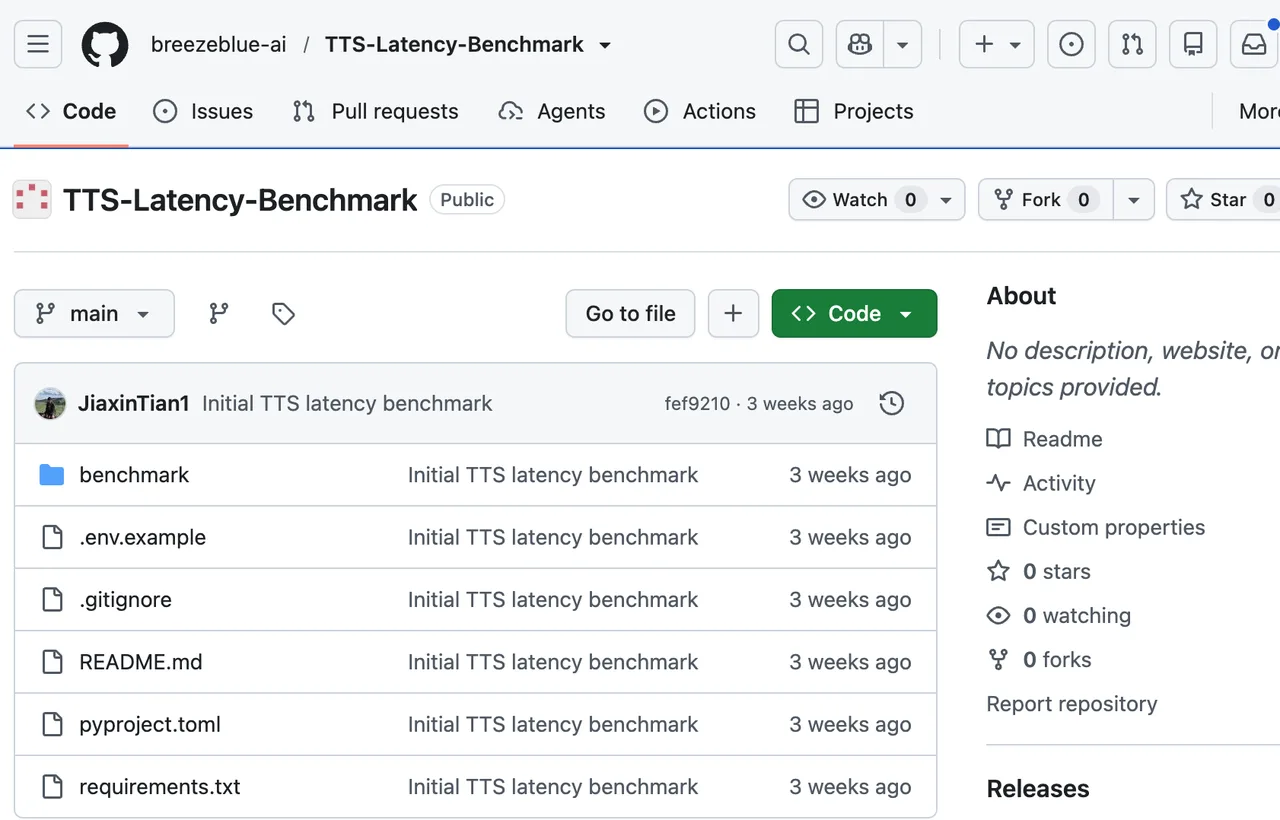Open the Actions tab
The width and height of the screenshot is (1280, 820).
pos(700,112)
